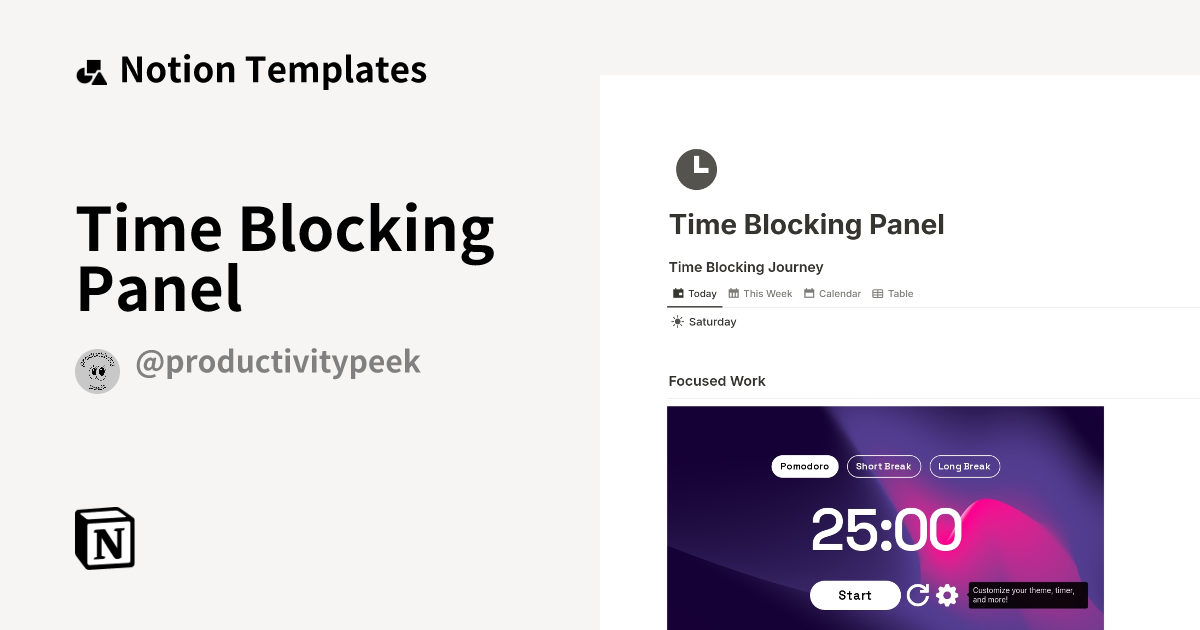The image size is (1200, 630).
Task: Reset the Pomodoro timer with the restart icon
Action: (918, 595)
